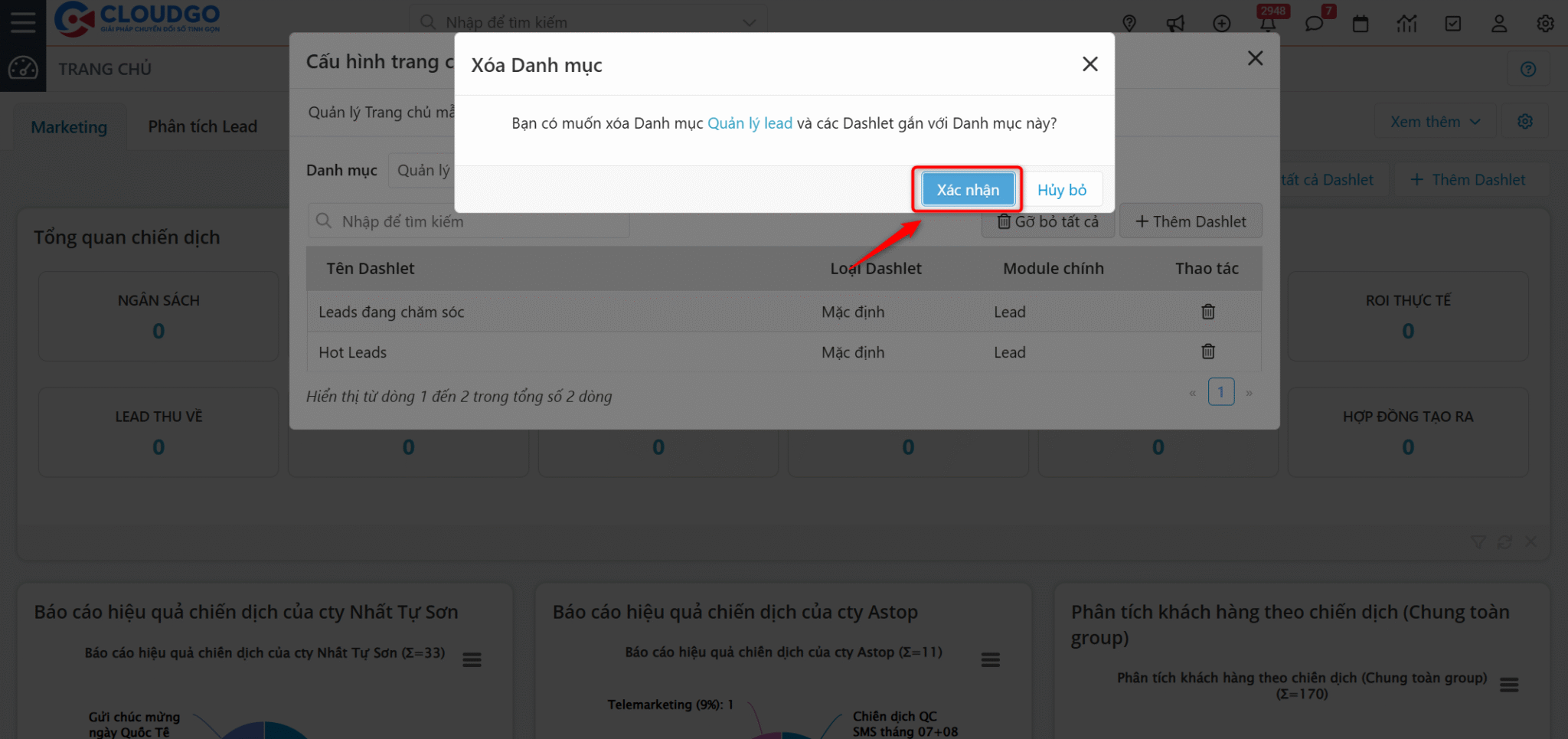Open notifications bell icon
This screenshot has width=1568, height=739.
click(x=1268, y=23)
